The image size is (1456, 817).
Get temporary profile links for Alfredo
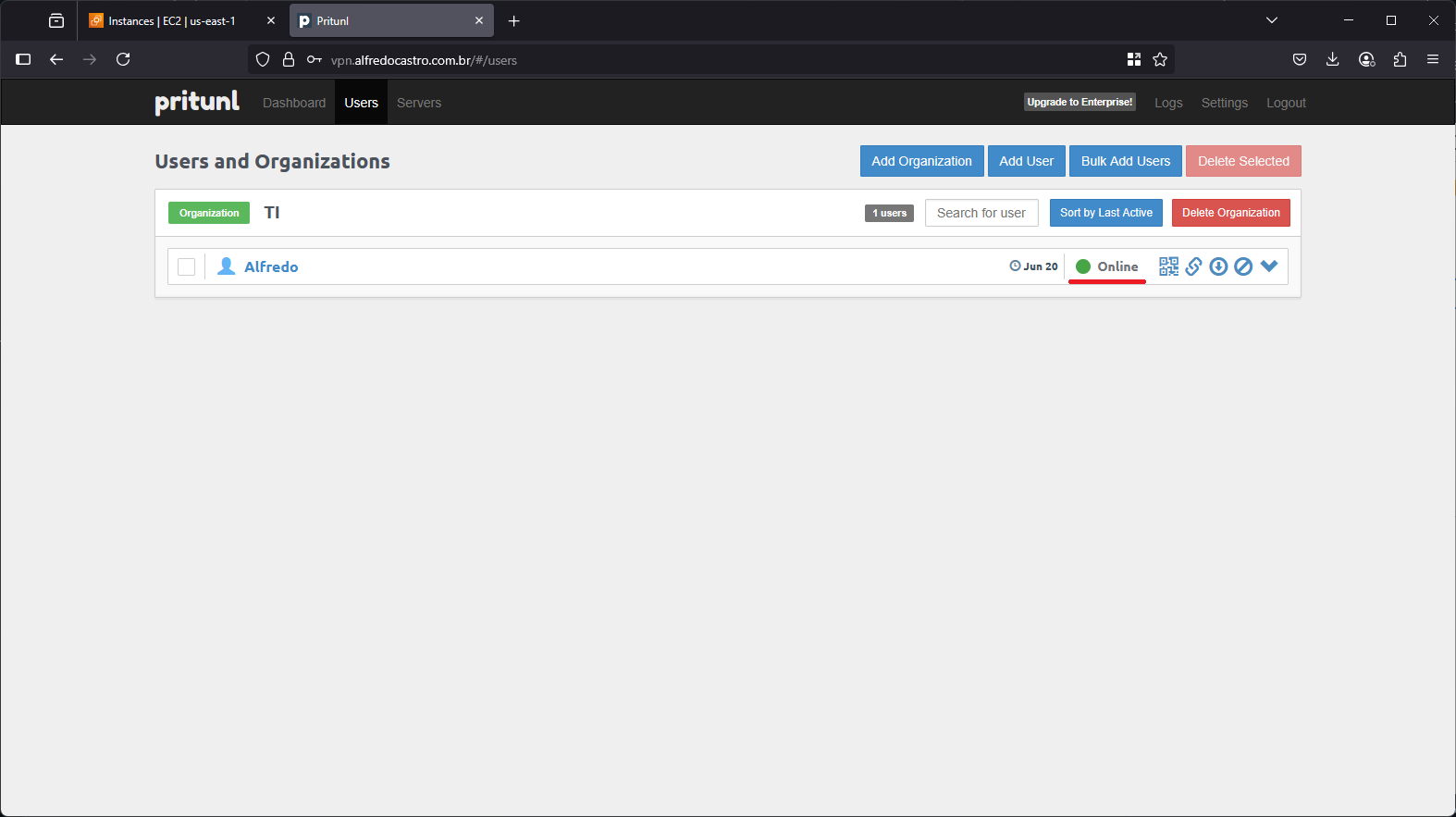1194,266
